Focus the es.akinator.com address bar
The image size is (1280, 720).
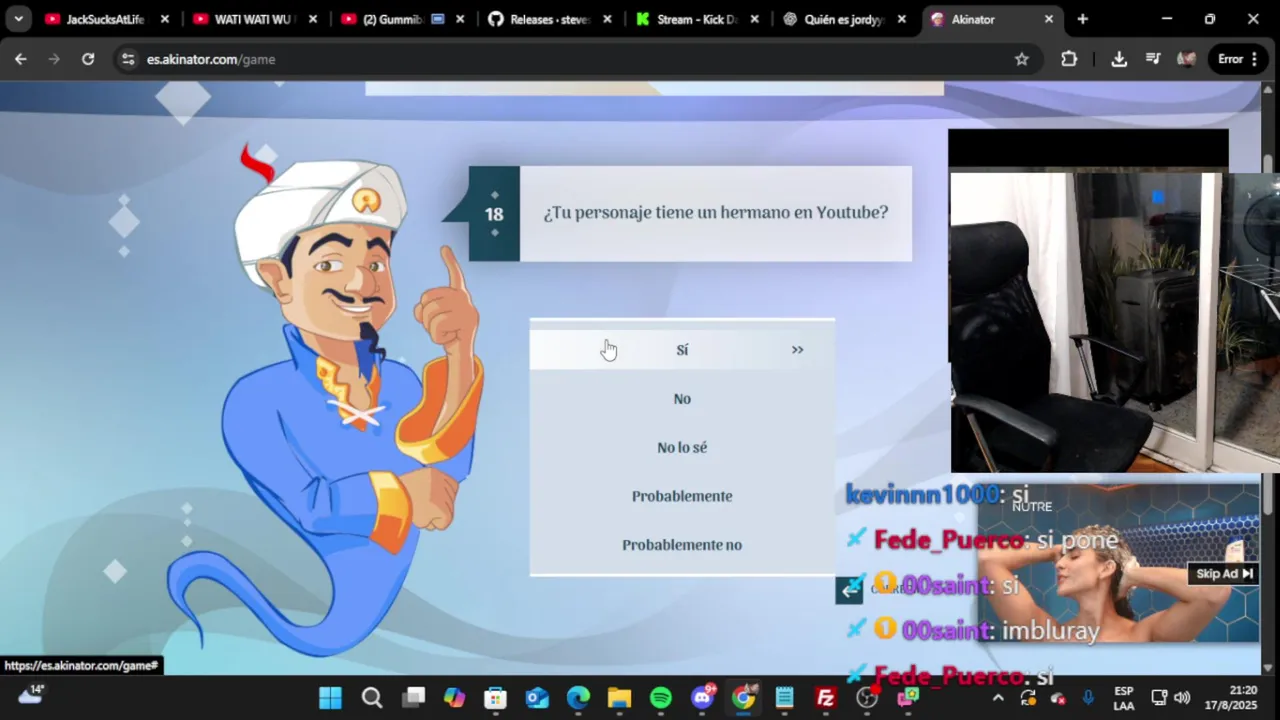coord(575,59)
